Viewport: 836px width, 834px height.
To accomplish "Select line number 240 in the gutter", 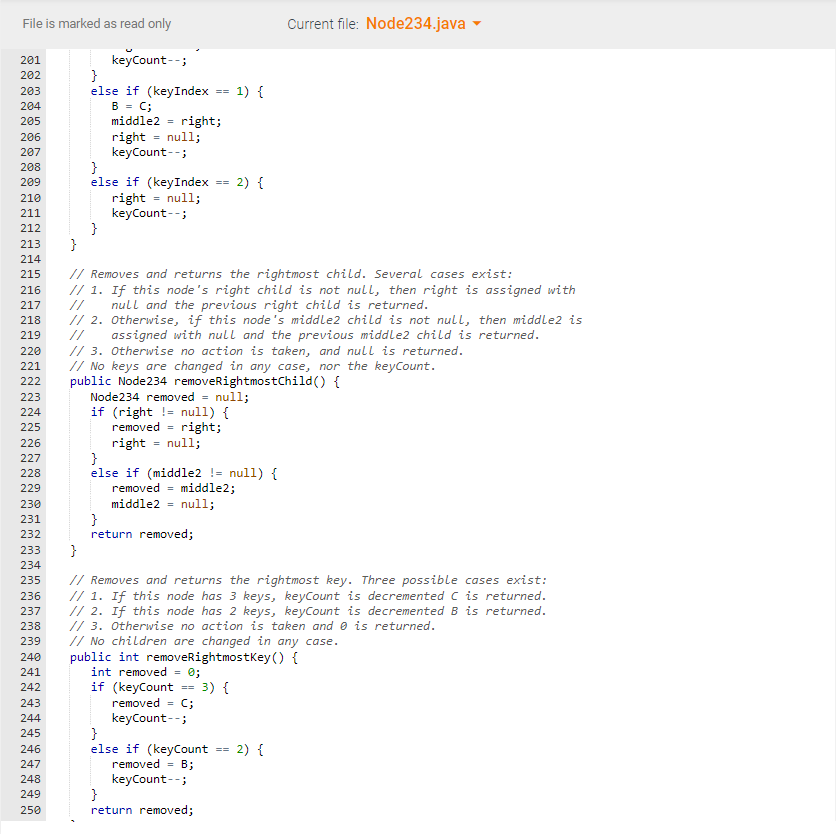I will [30, 656].
